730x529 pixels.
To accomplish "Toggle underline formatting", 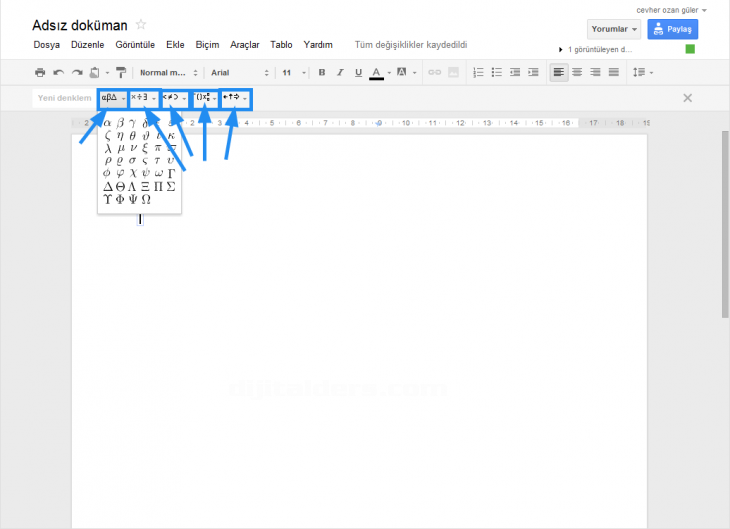I will [x=358, y=73].
